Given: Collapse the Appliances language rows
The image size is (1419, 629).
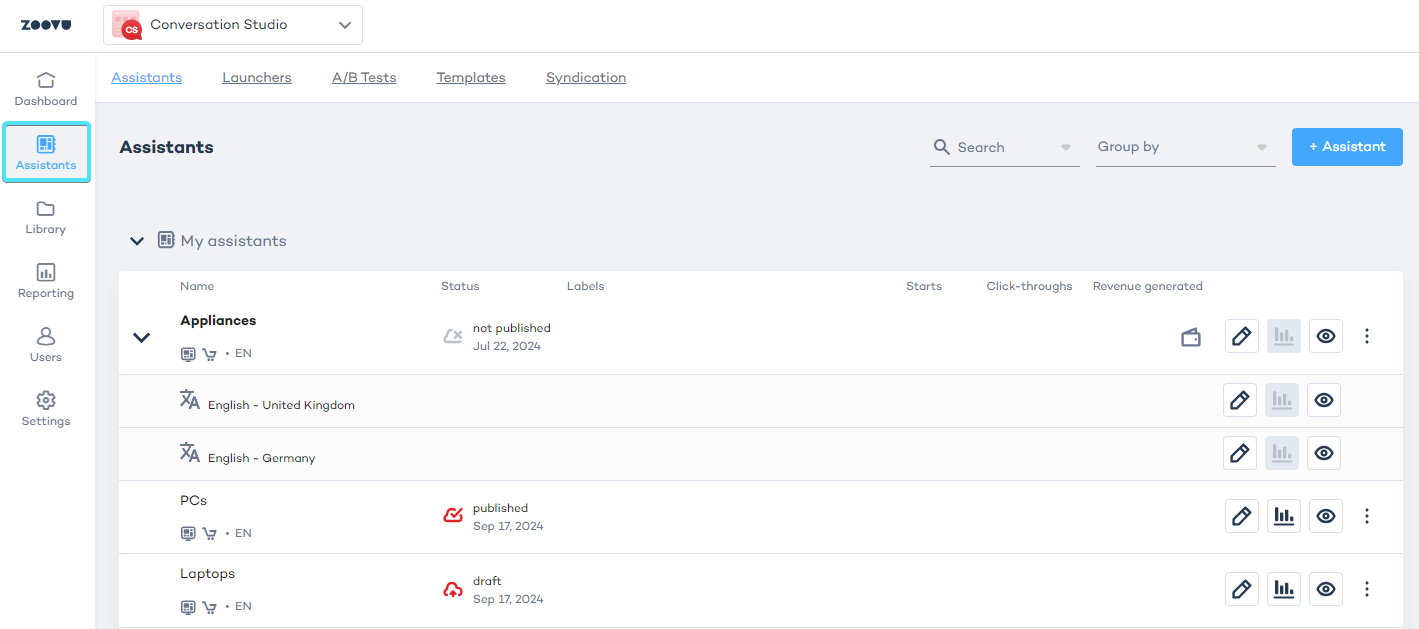Looking at the screenshot, I should click(x=142, y=337).
